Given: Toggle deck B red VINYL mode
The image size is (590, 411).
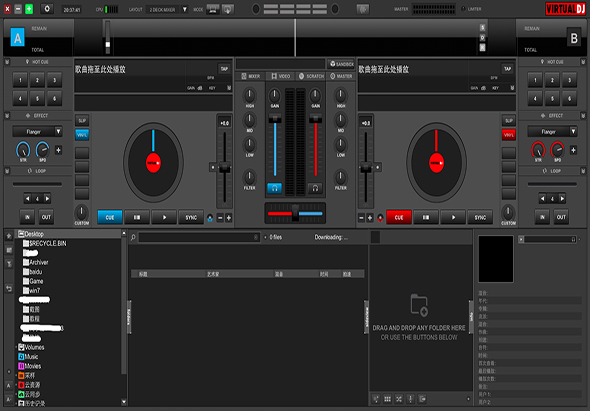Looking at the screenshot, I should (508, 135).
